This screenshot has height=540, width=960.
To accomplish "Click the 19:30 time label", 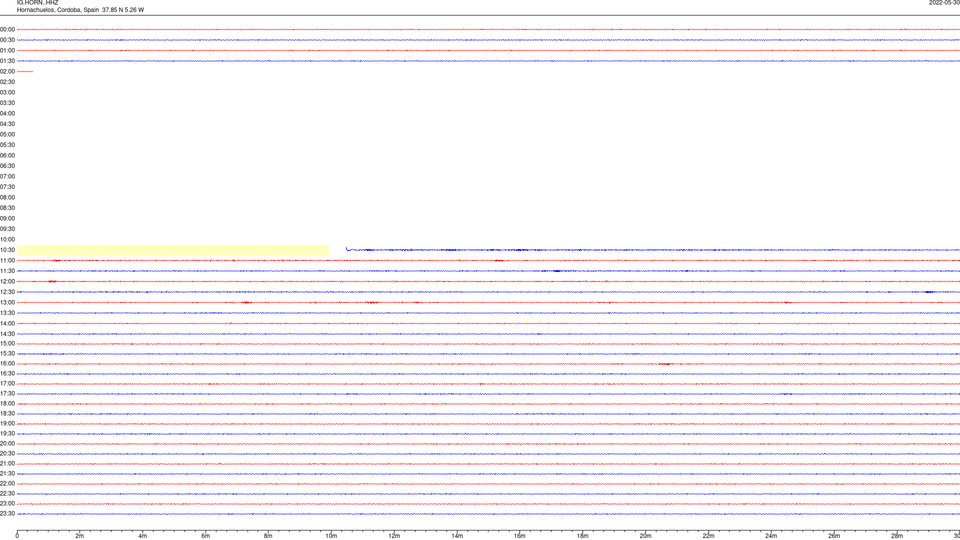I will (7, 433).
